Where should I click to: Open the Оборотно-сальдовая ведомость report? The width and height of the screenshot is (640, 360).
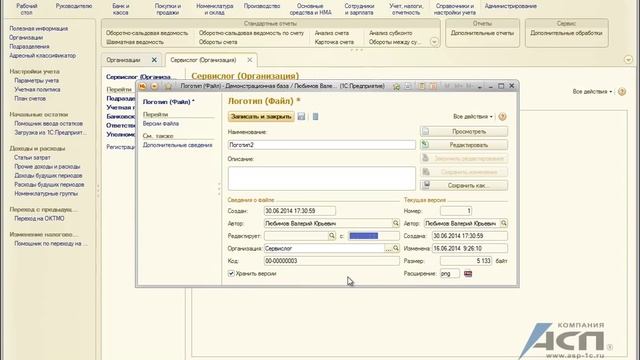[147, 33]
